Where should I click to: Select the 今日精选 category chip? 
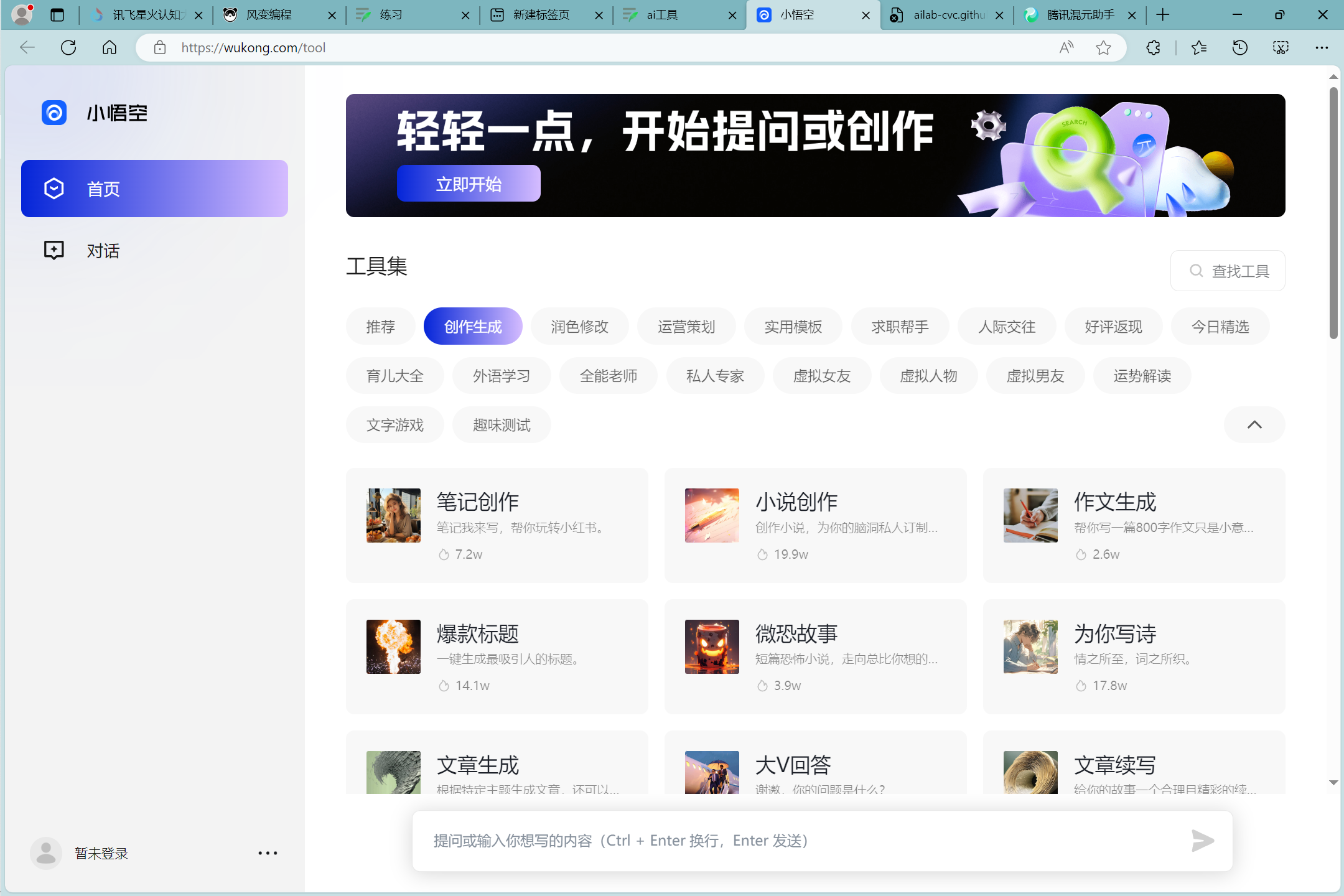(1221, 326)
